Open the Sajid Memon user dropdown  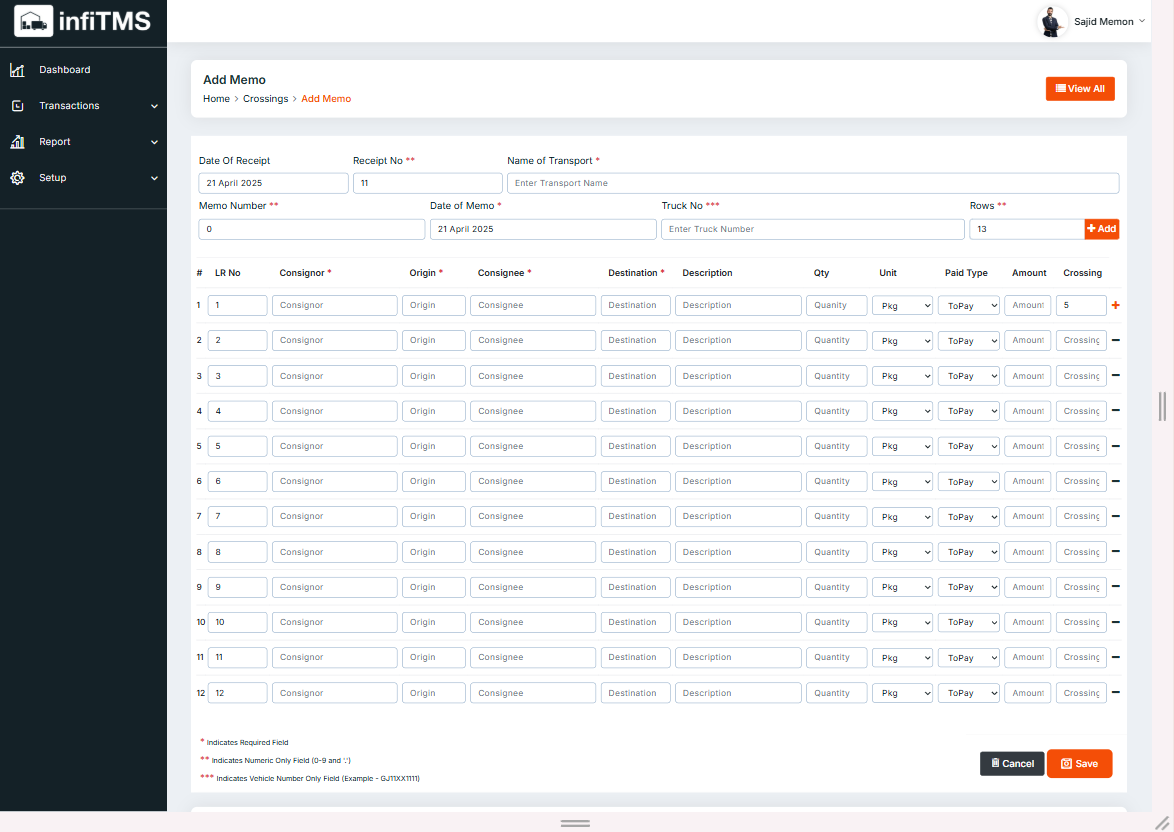click(1142, 21)
